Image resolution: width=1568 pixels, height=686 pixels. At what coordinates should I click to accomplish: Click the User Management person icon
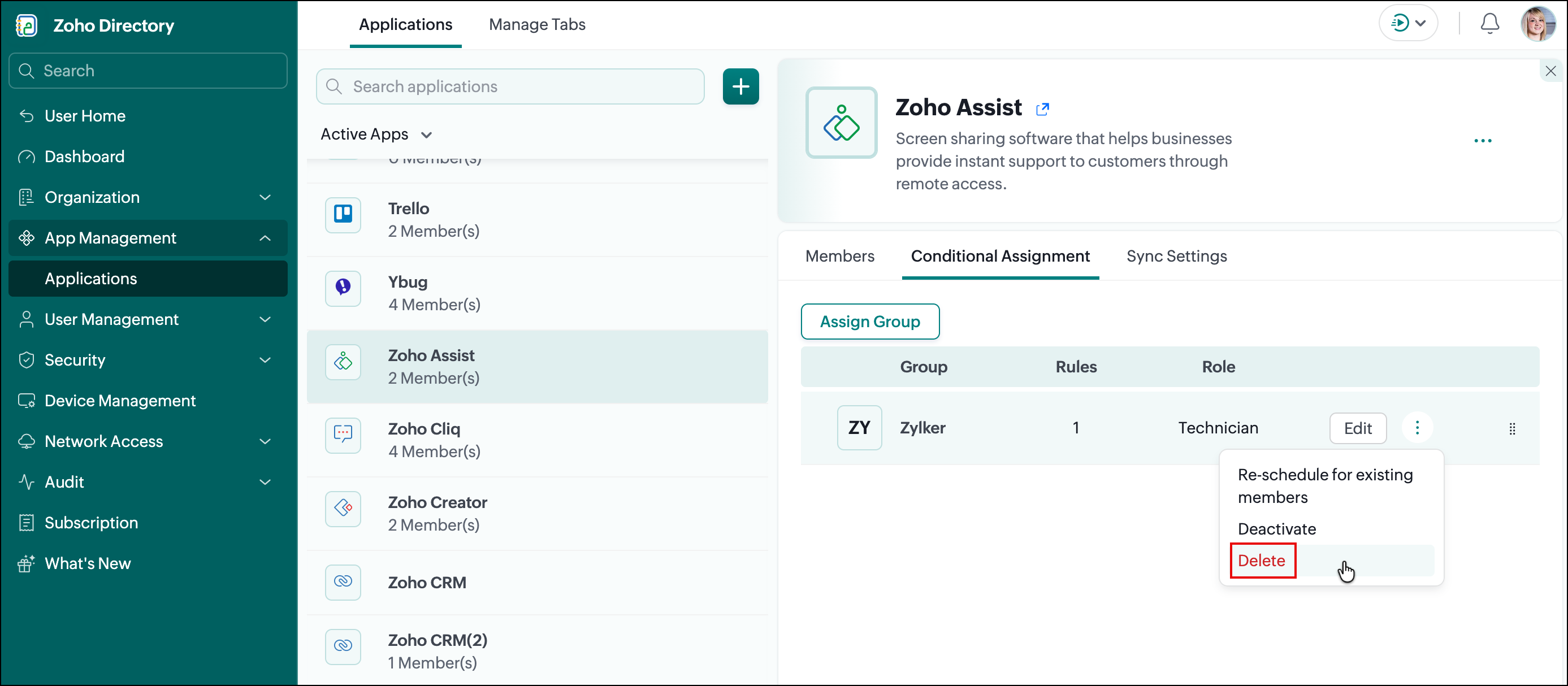tap(26, 320)
